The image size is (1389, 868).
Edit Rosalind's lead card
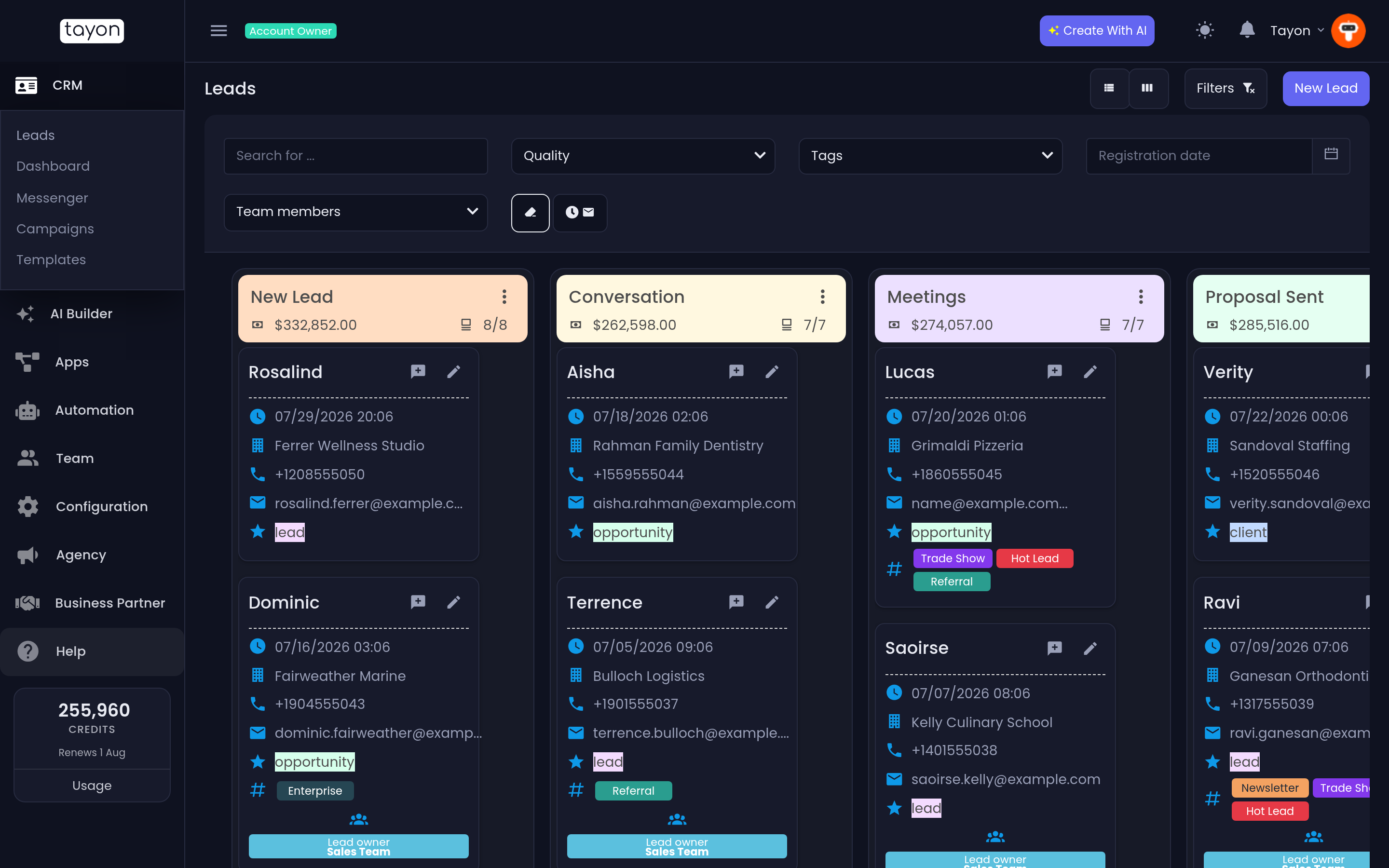click(x=454, y=372)
